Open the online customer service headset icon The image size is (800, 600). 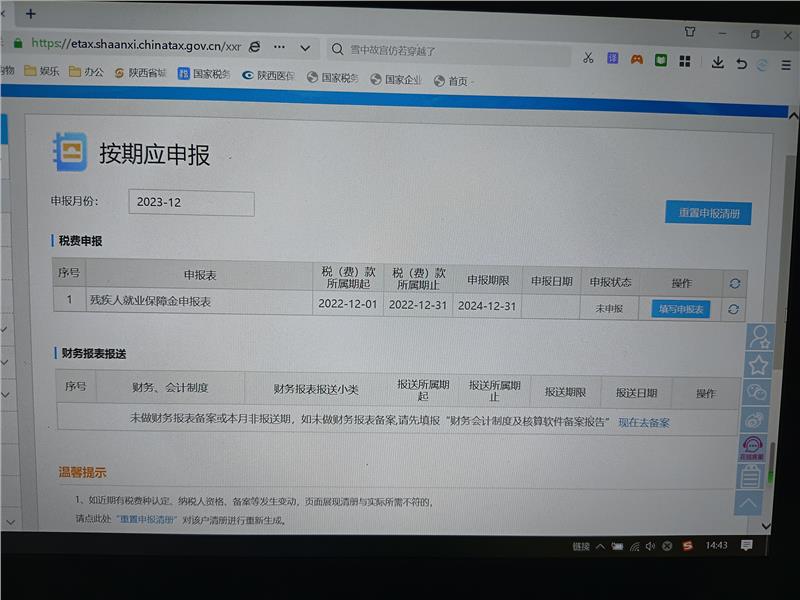coord(752,448)
